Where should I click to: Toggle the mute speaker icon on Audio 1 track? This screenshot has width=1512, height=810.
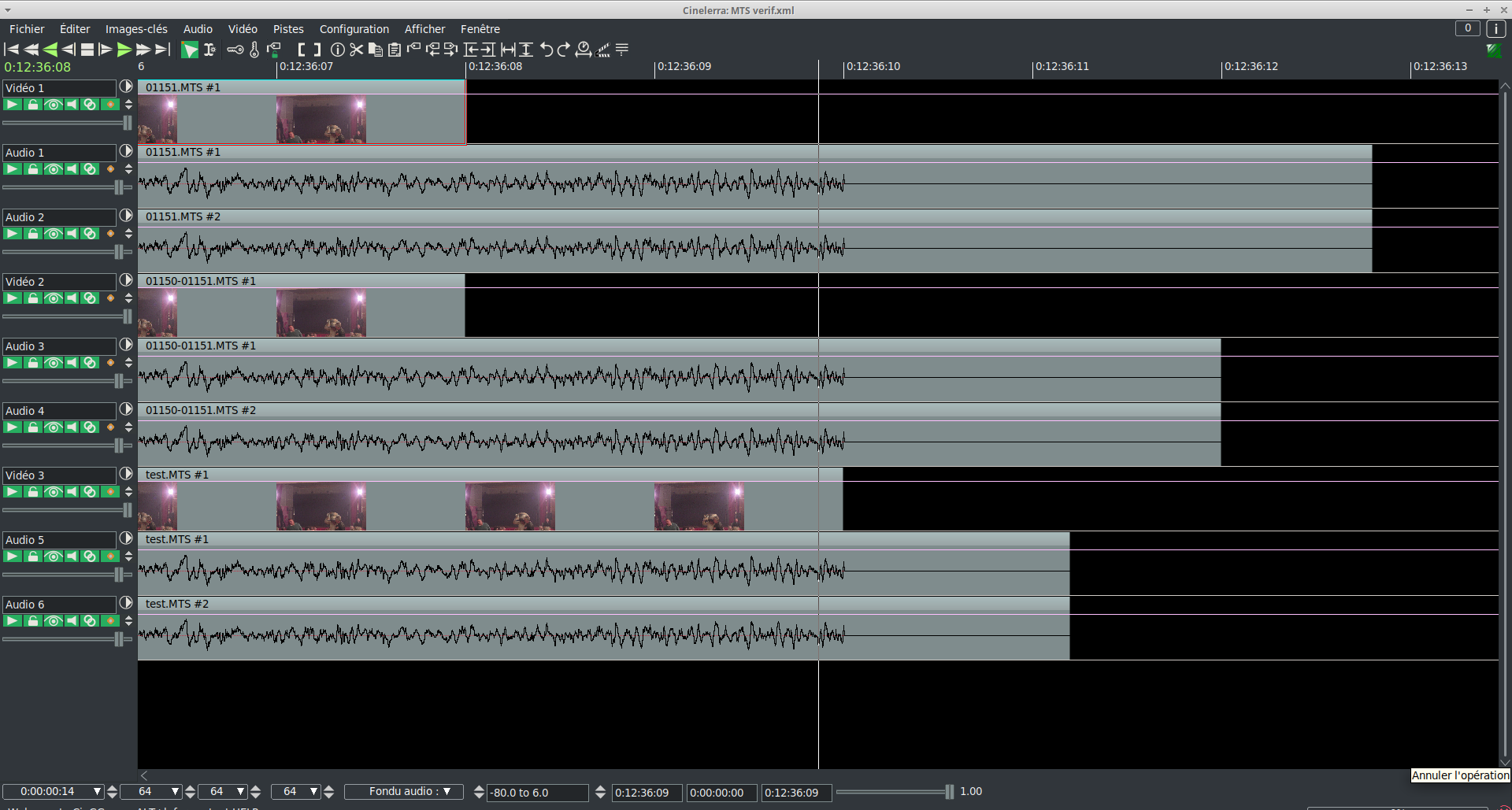tap(72, 169)
